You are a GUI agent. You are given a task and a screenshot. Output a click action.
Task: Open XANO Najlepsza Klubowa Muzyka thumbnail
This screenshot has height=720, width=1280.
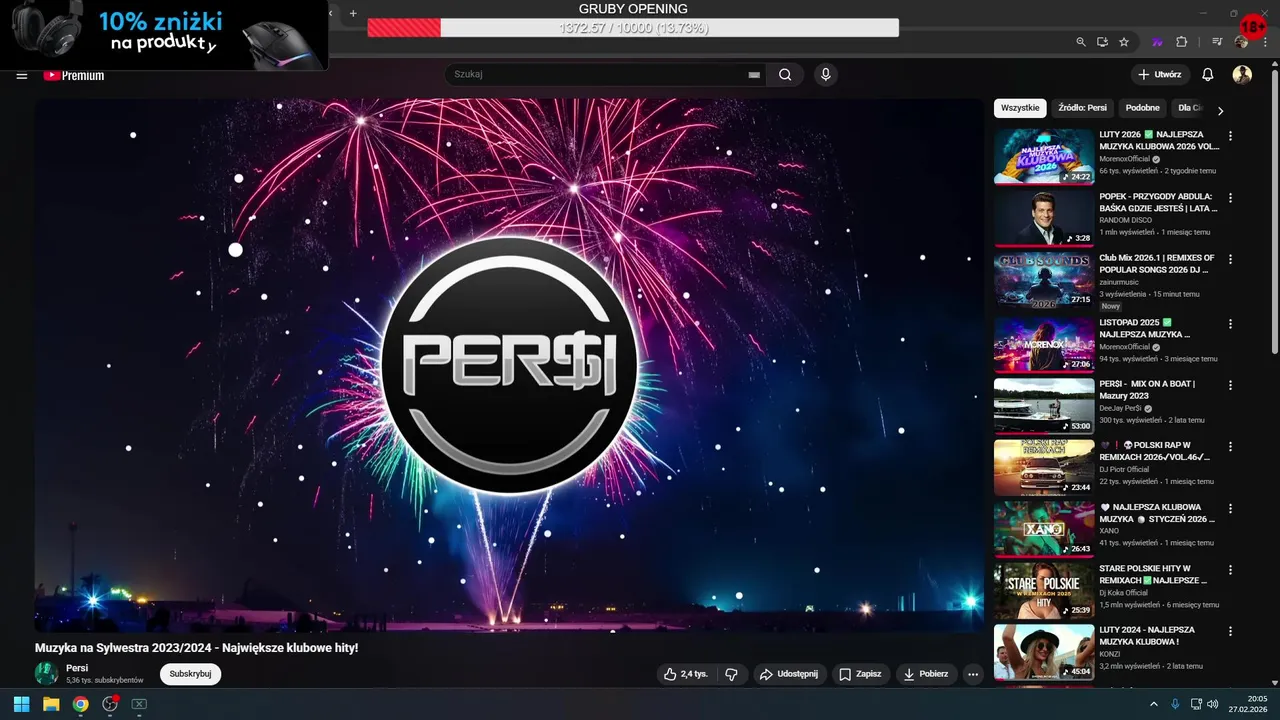click(x=1044, y=528)
